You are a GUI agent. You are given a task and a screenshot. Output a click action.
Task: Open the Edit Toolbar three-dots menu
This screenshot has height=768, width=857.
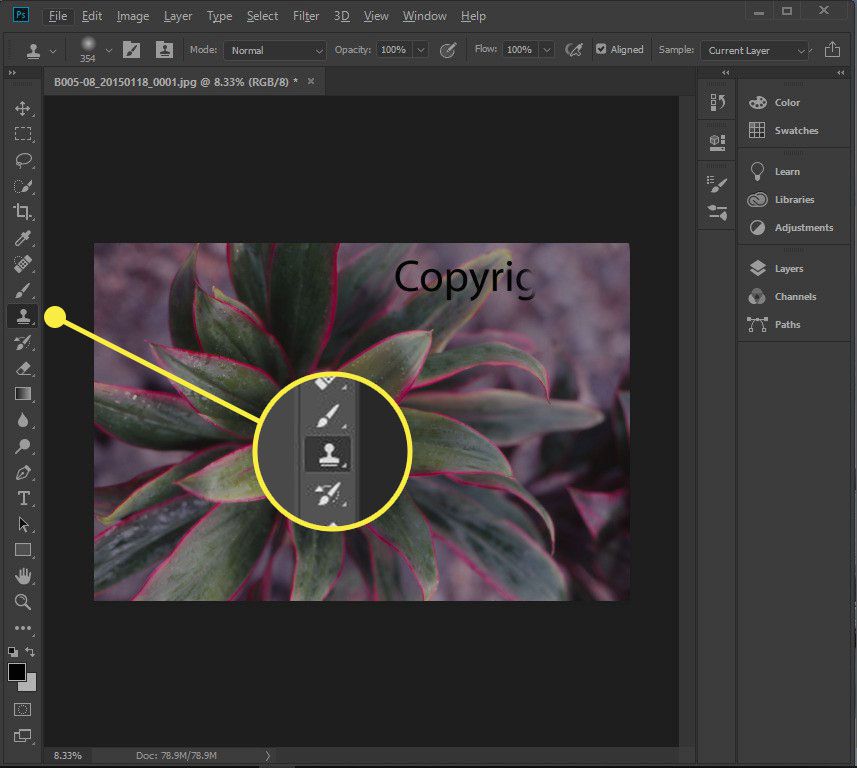[22, 628]
